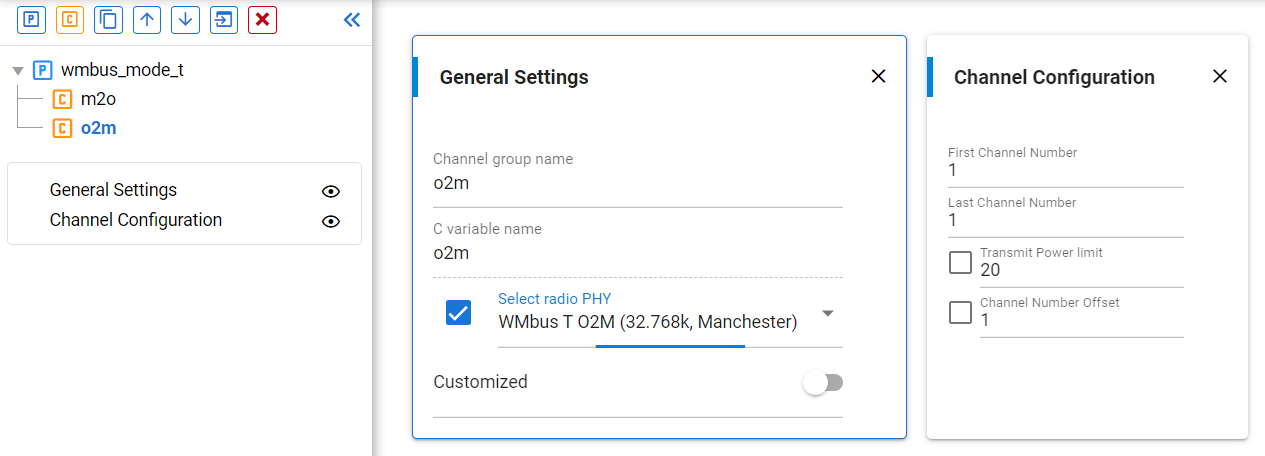Toggle Channel Configuration visibility eye icon
Viewport: 1265px width, 456px height.
(x=331, y=221)
